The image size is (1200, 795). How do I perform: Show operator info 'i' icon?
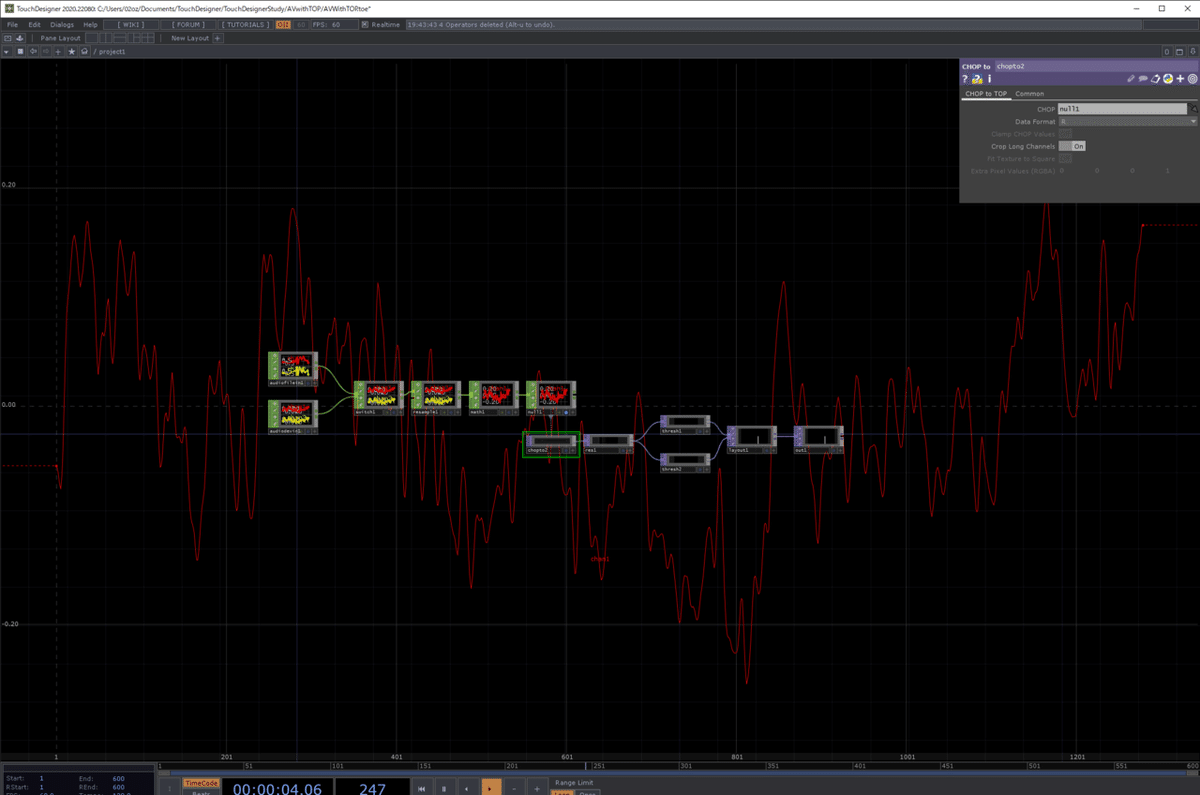coord(990,79)
